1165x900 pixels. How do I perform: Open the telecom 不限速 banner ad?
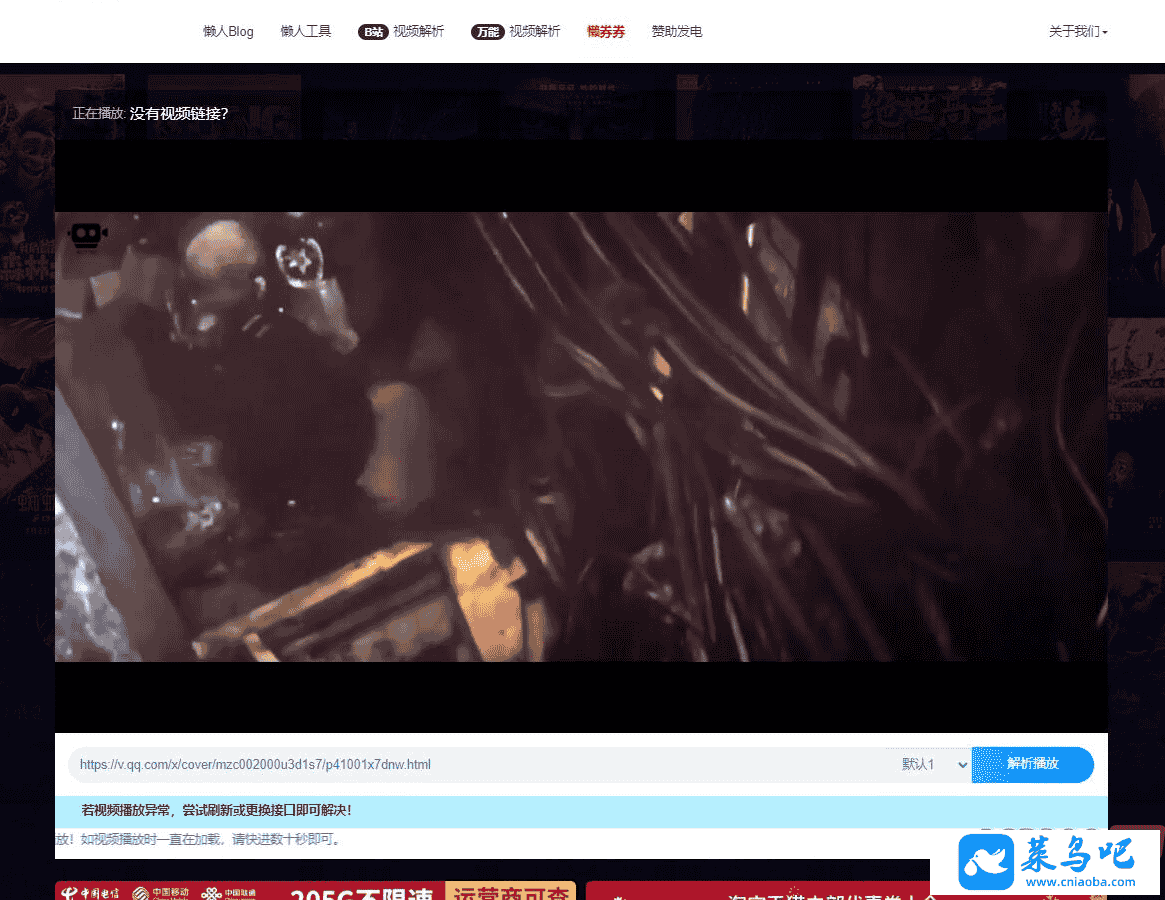(316, 890)
